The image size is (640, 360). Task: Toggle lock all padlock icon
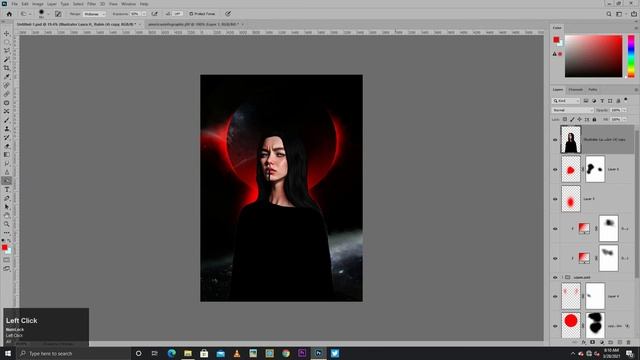pos(594,119)
